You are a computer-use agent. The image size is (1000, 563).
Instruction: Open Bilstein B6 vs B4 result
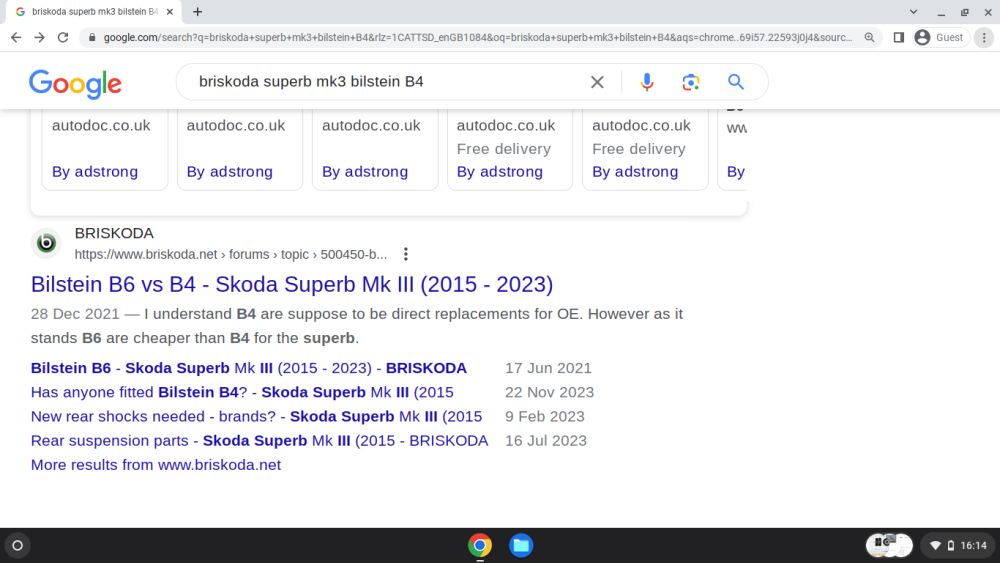tap(292, 284)
